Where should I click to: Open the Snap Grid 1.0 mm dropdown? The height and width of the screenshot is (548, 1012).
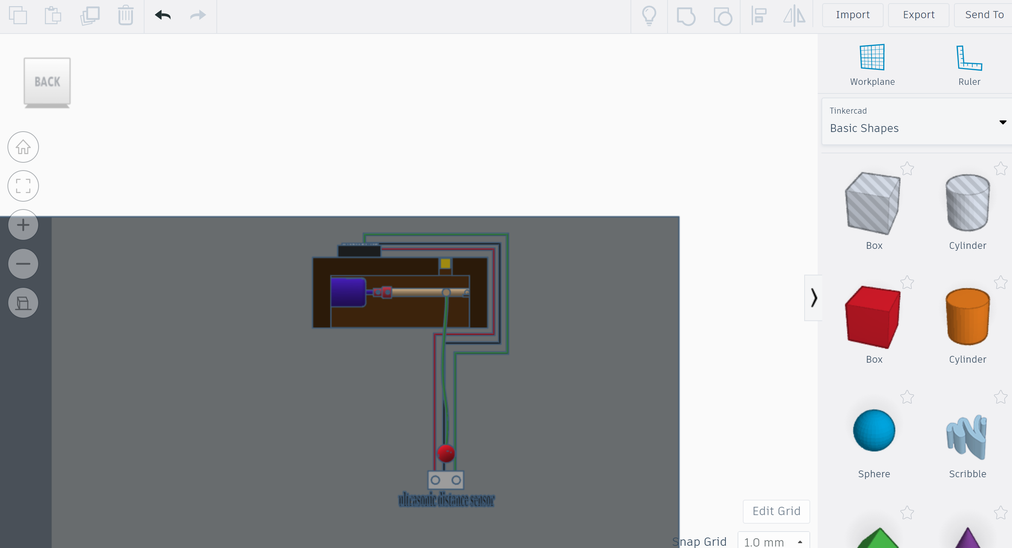click(773, 542)
